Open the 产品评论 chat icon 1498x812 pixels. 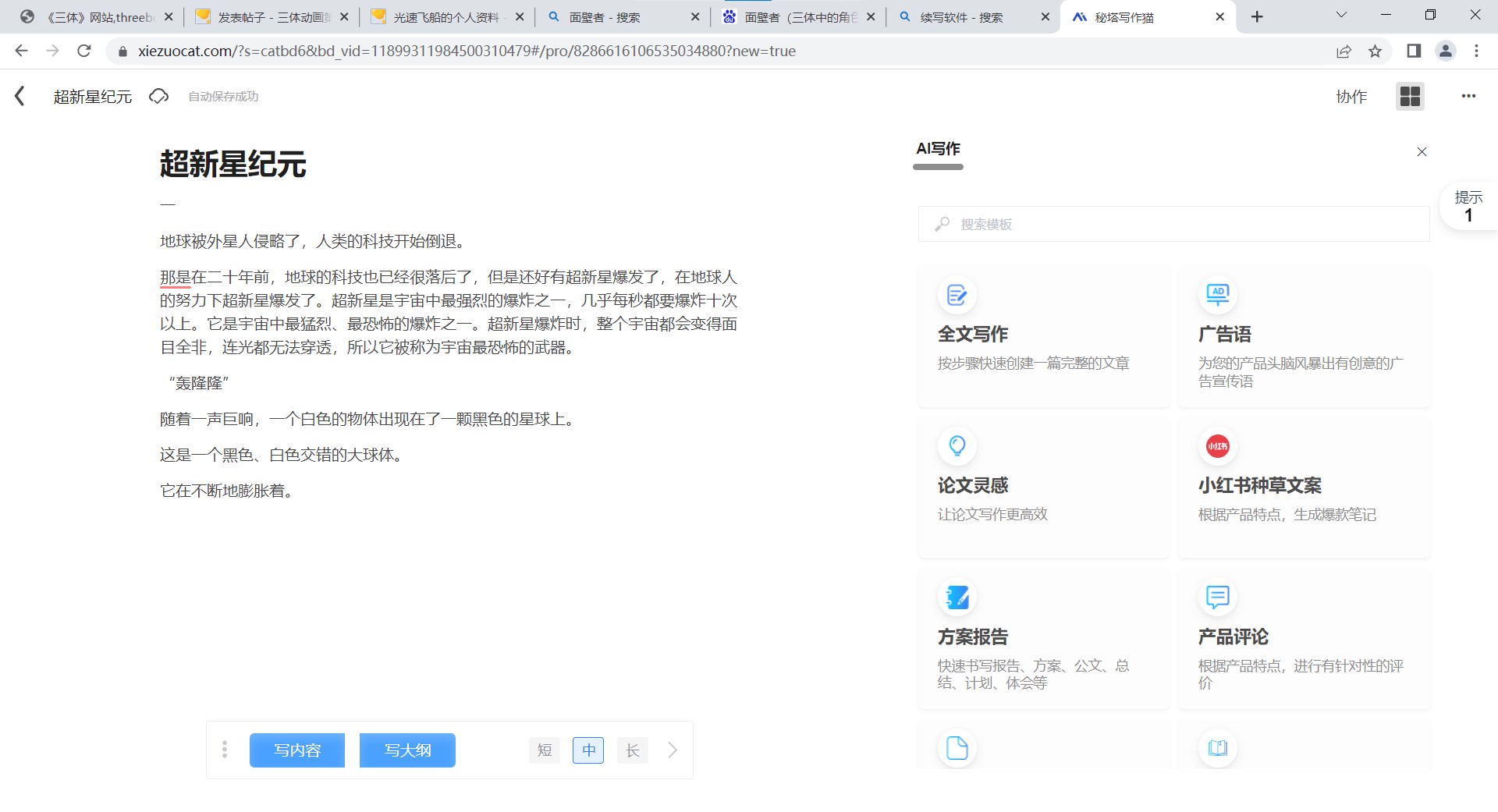point(1218,597)
